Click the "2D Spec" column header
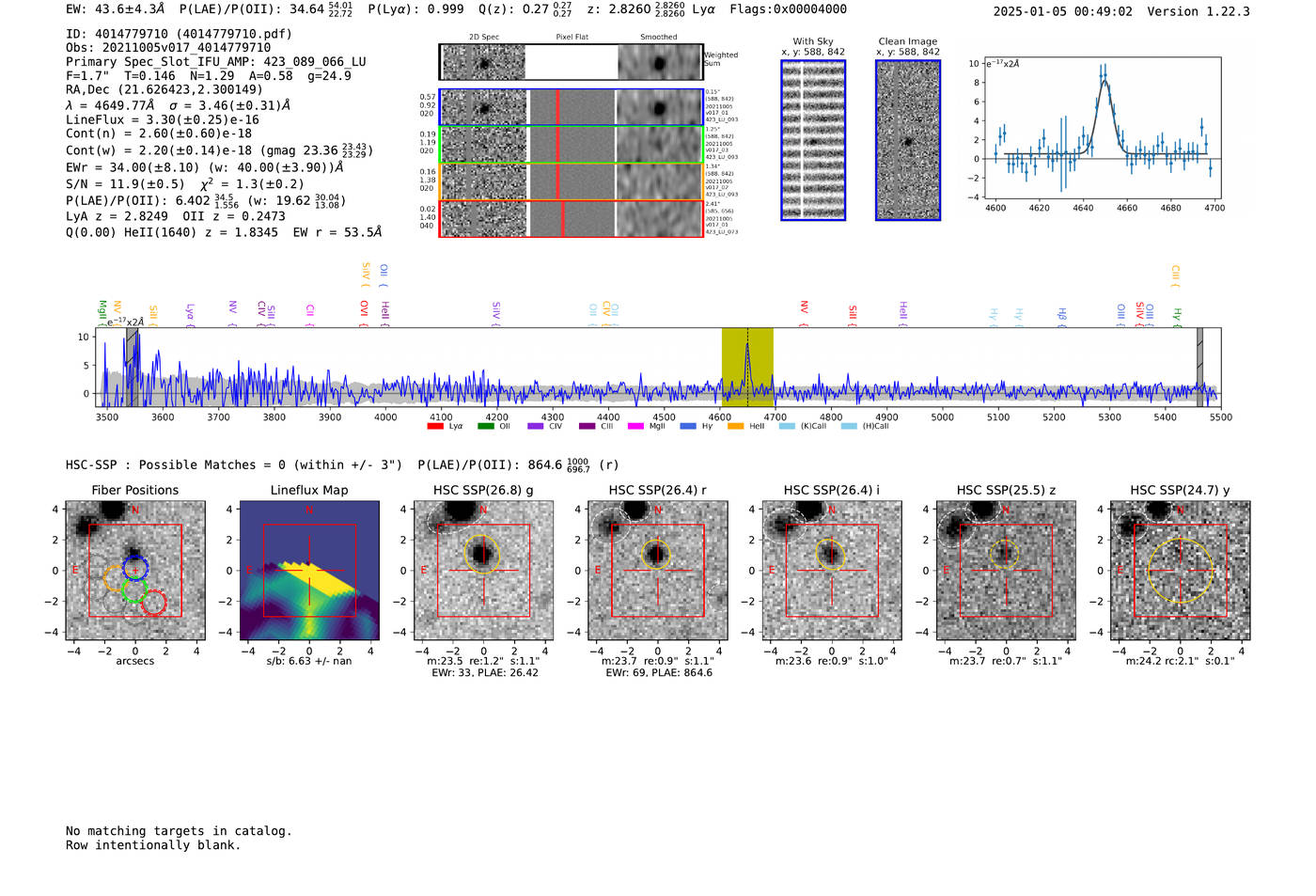The height and width of the screenshot is (896, 1316). click(484, 38)
